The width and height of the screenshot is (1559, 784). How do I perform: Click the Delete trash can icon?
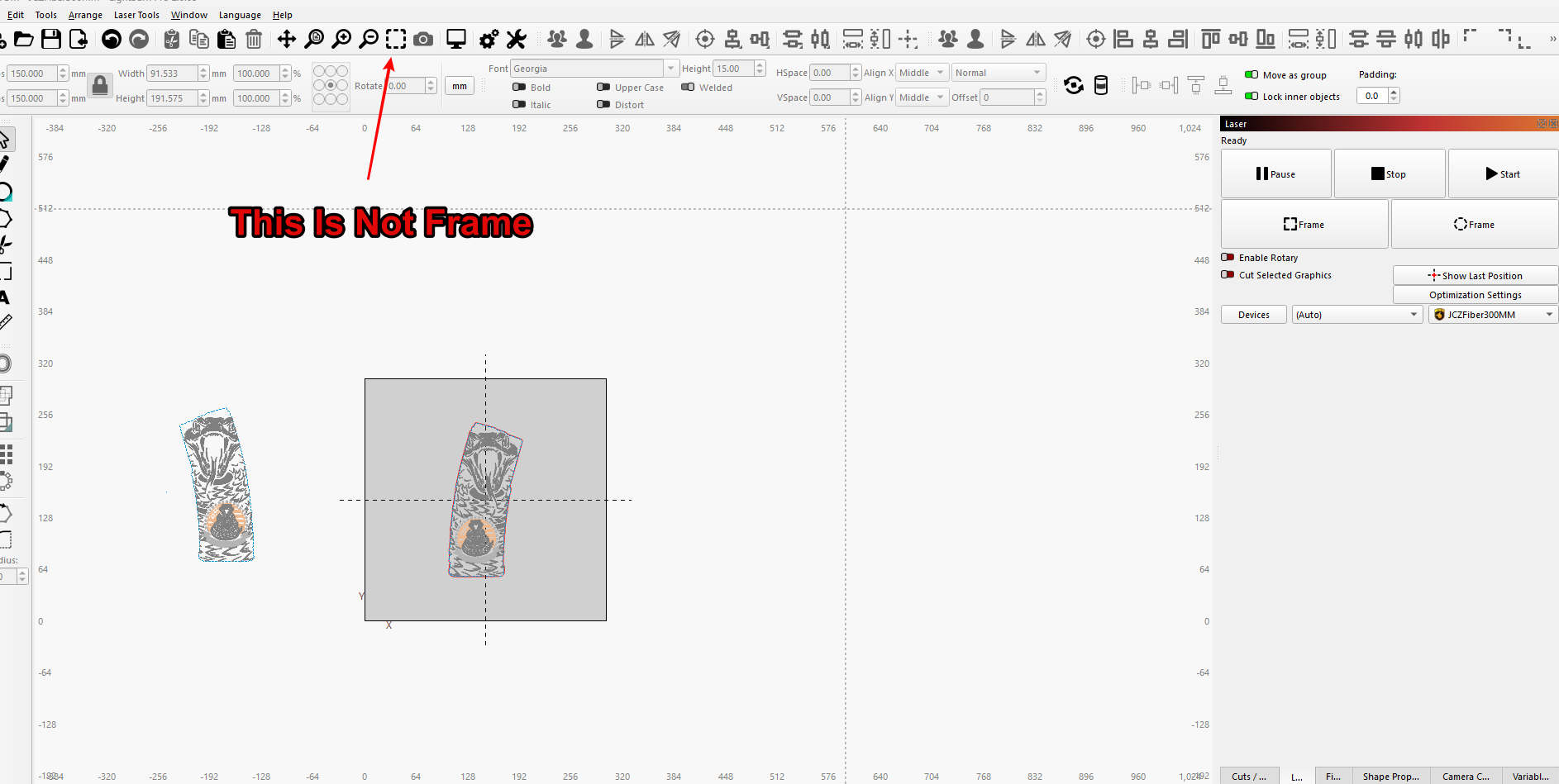[254, 39]
